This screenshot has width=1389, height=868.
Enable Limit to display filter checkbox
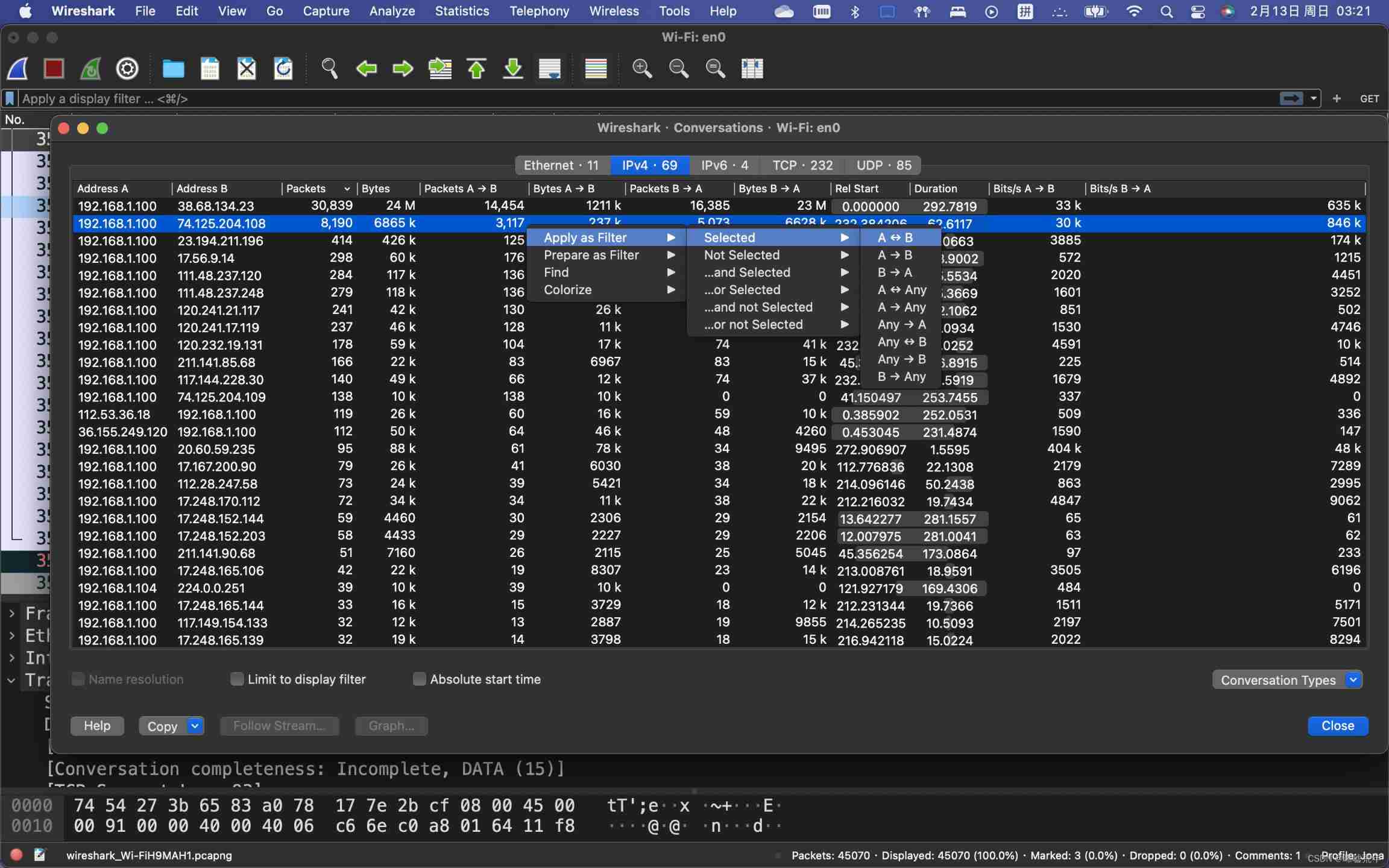click(x=237, y=679)
